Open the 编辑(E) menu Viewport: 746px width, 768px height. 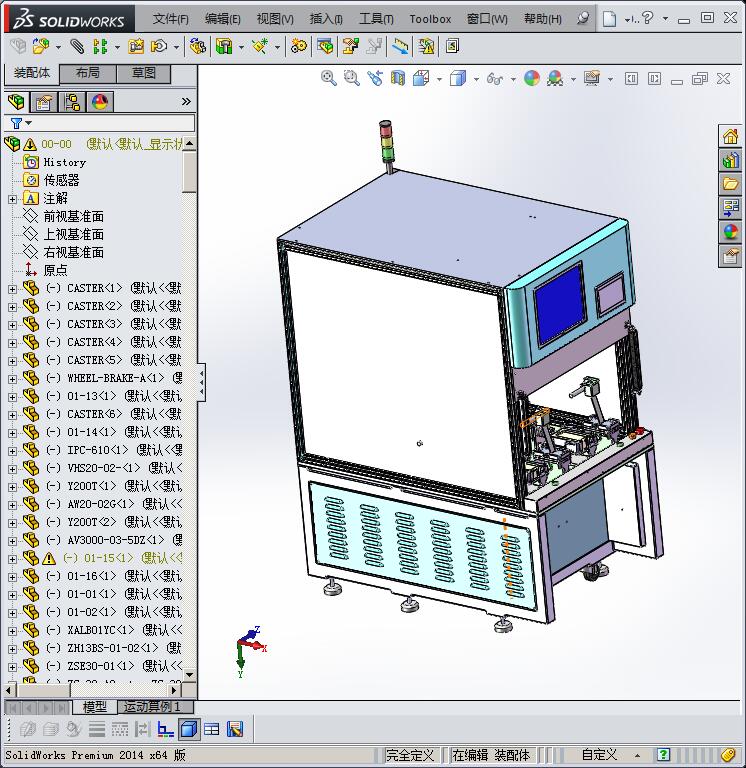[x=223, y=19]
